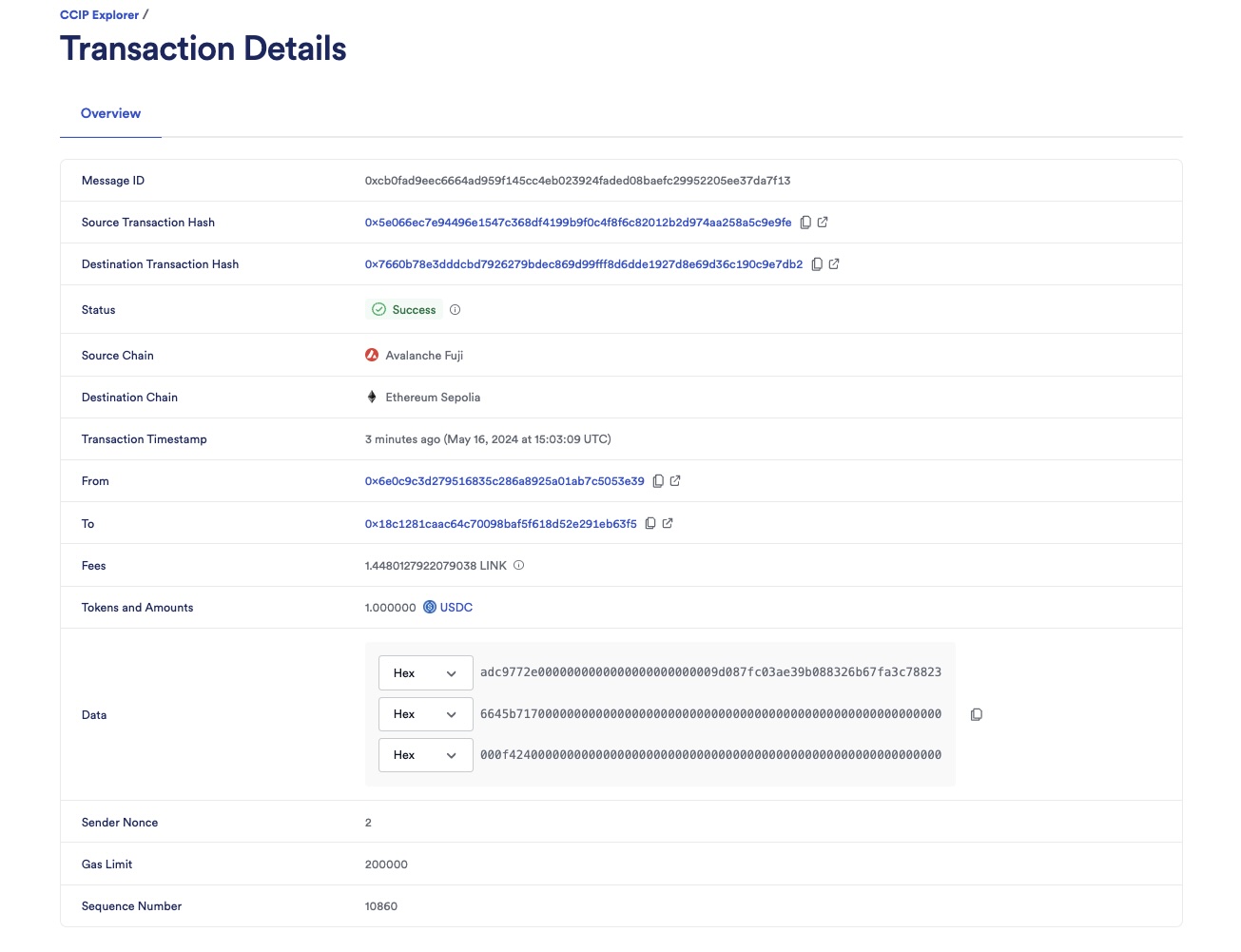Open Destination Transaction Hash in external explorer
This screenshot has height=952, width=1241.
835,263
